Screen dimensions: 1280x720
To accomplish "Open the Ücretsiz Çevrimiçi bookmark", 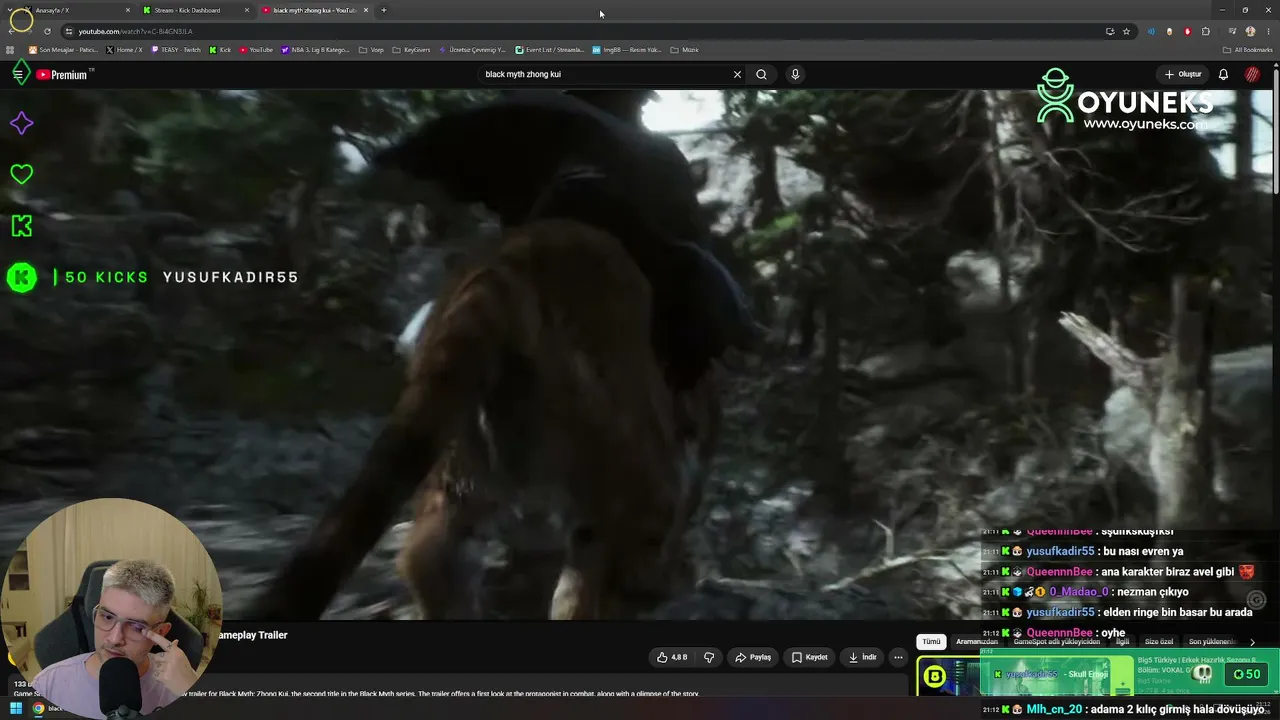I will pyautogui.click(x=472, y=50).
